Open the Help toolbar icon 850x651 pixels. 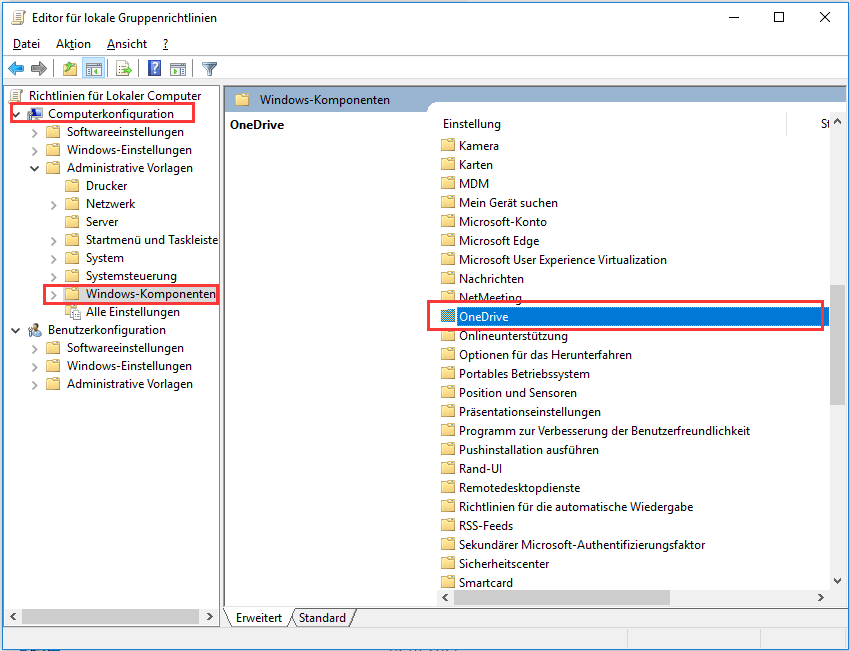[154, 69]
